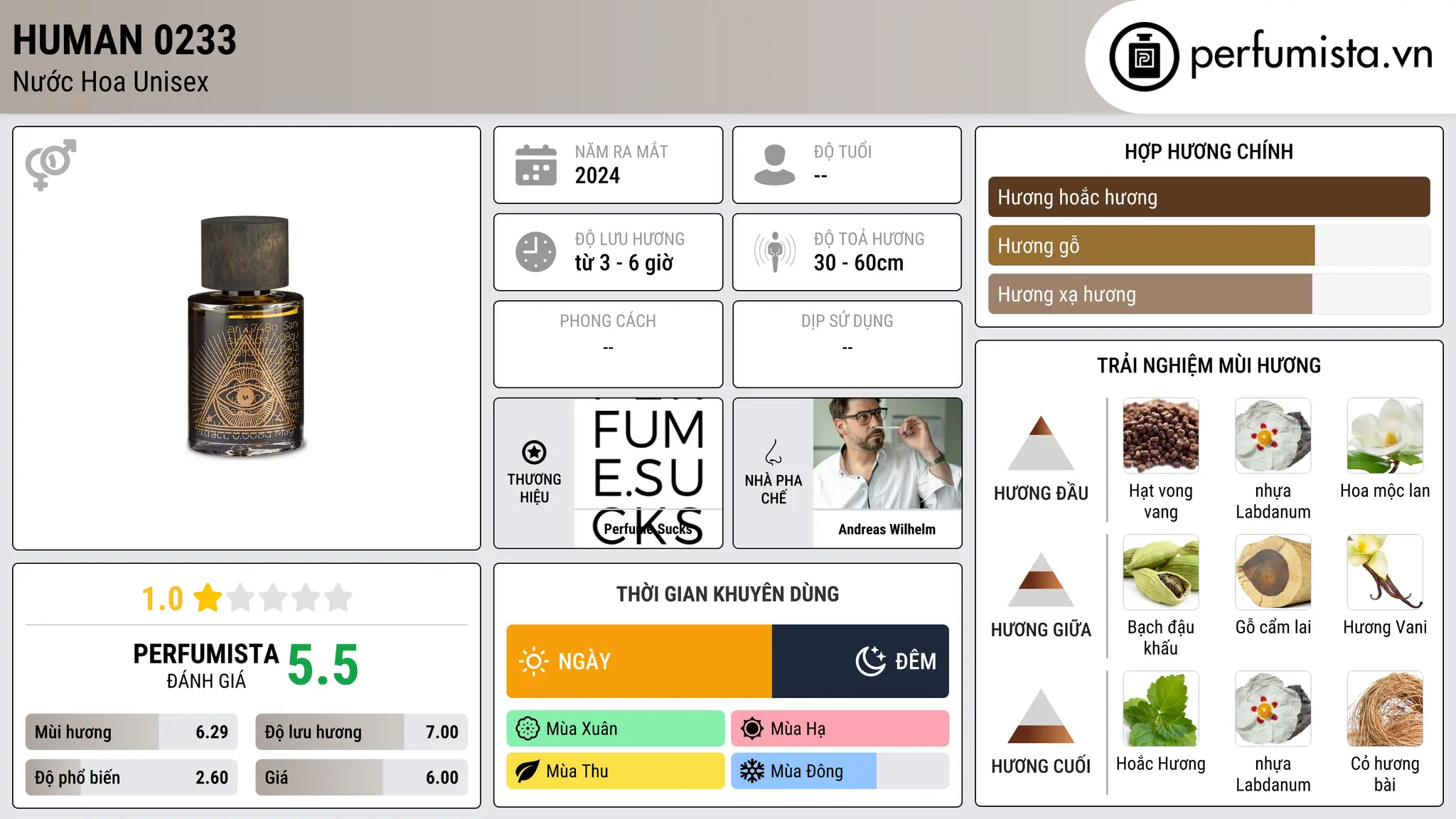Open the Hạt vong vang note image

pyautogui.click(x=1161, y=436)
